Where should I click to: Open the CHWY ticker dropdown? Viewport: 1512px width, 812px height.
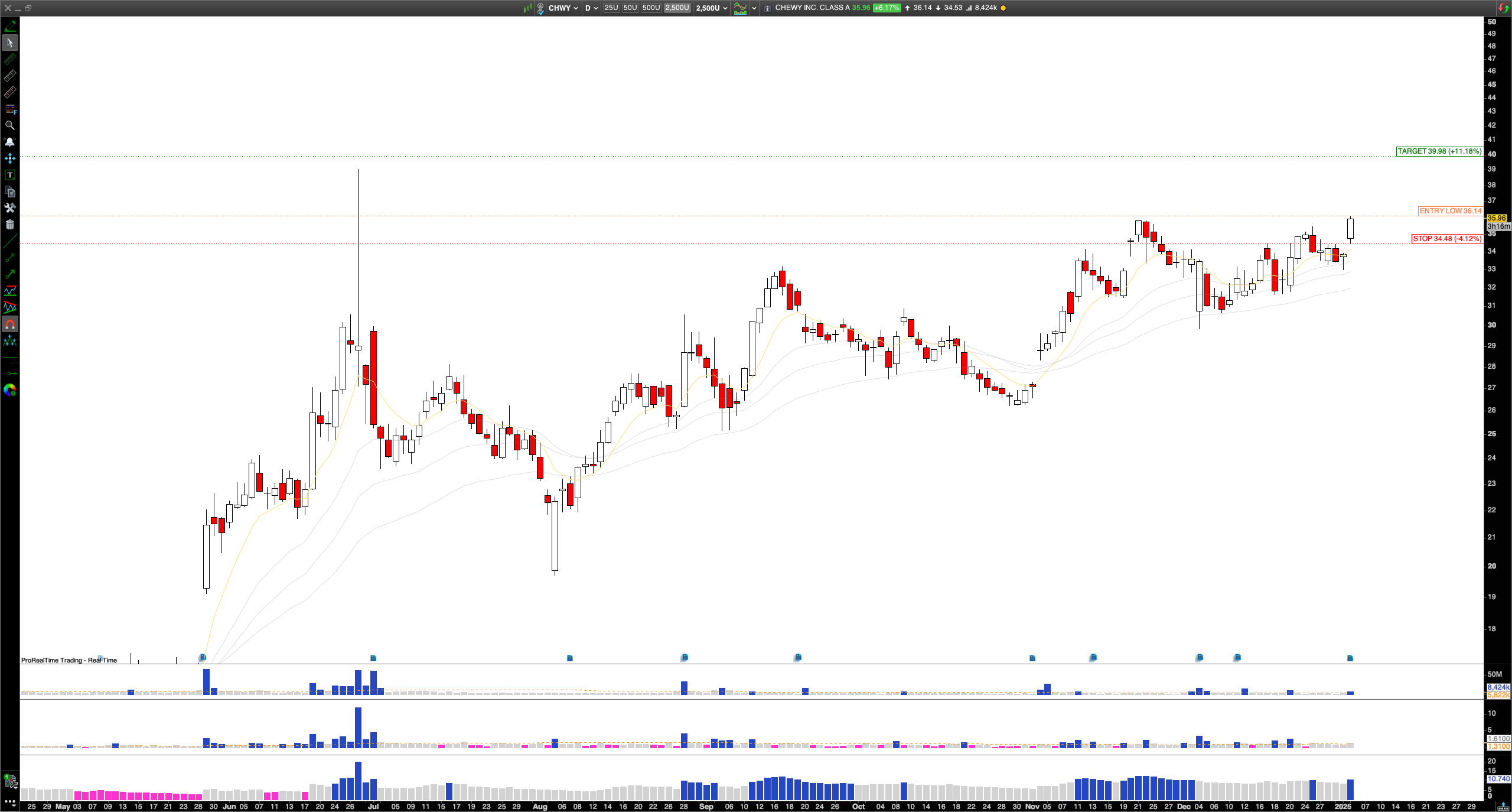click(563, 8)
